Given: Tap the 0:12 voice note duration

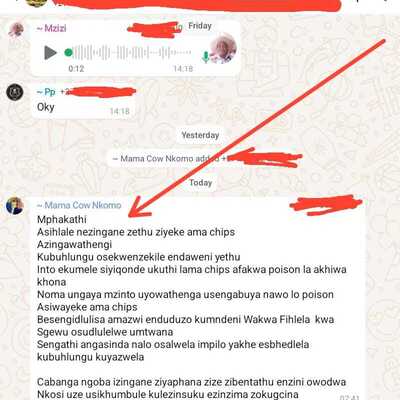Looking at the screenshot, I should tap(76, 69).
